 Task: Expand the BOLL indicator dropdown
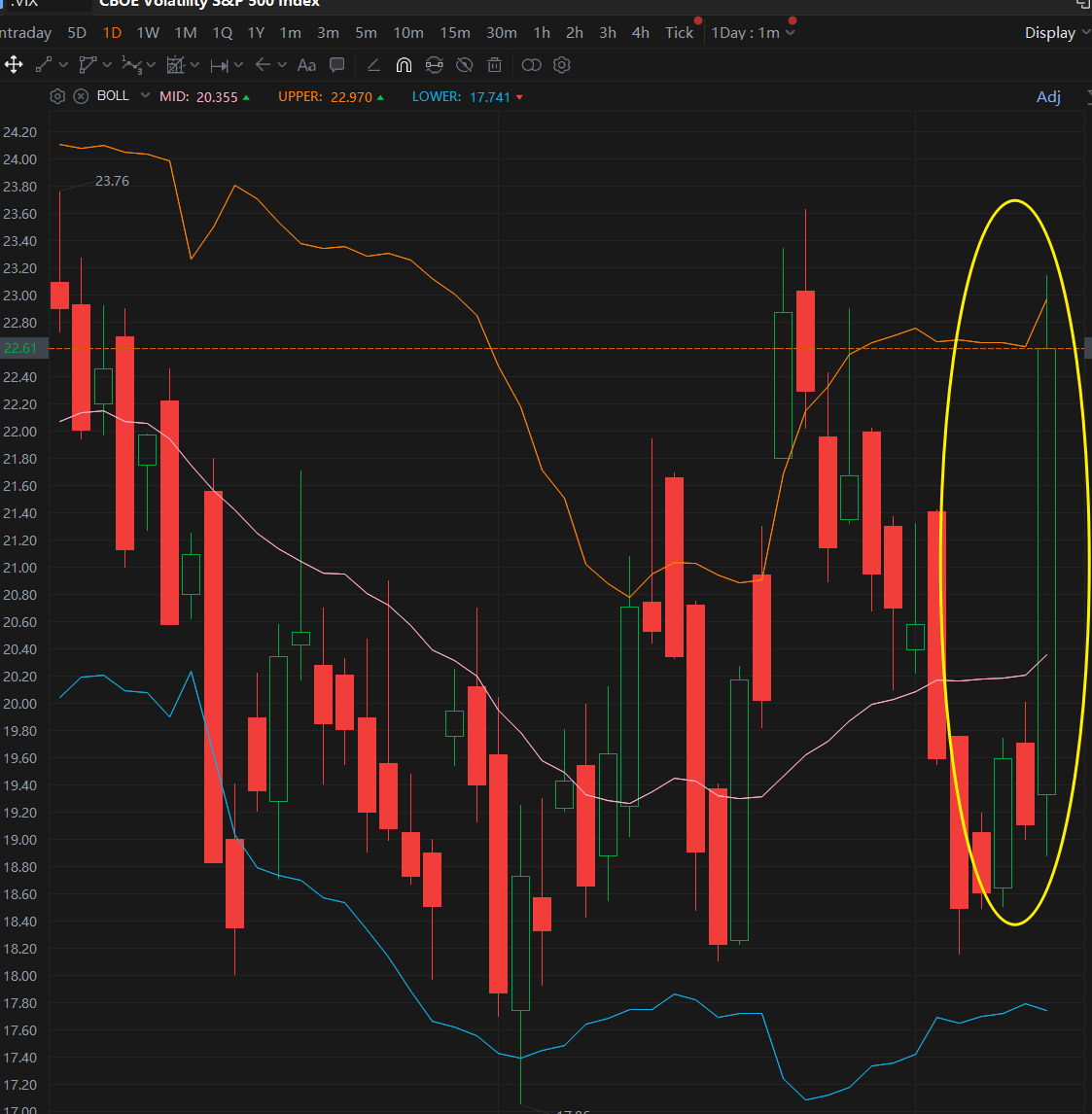click(146, 95)
